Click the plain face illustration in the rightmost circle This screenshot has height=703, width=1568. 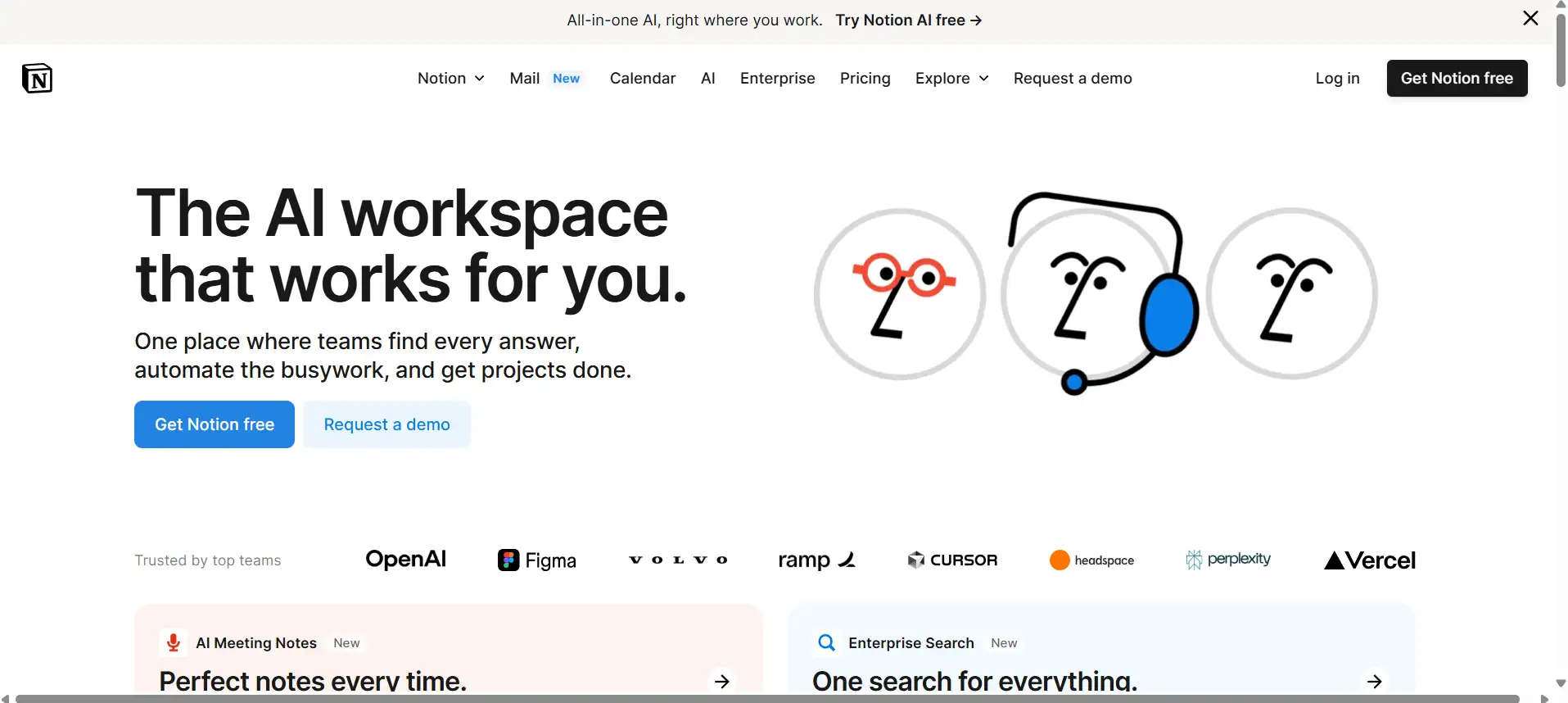coord(1292,293)
